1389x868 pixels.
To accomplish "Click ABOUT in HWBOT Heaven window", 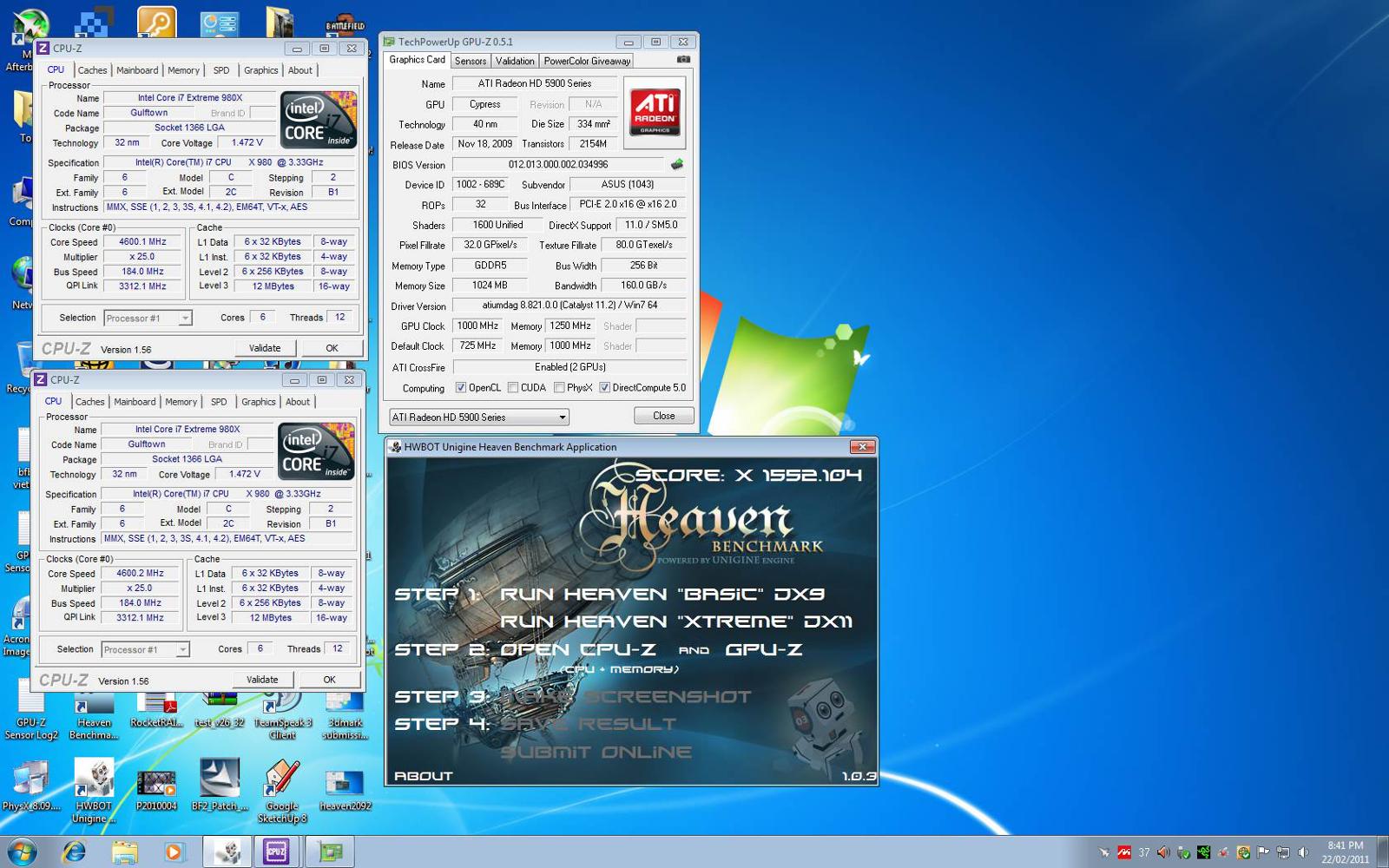I will tap(424, 776).
